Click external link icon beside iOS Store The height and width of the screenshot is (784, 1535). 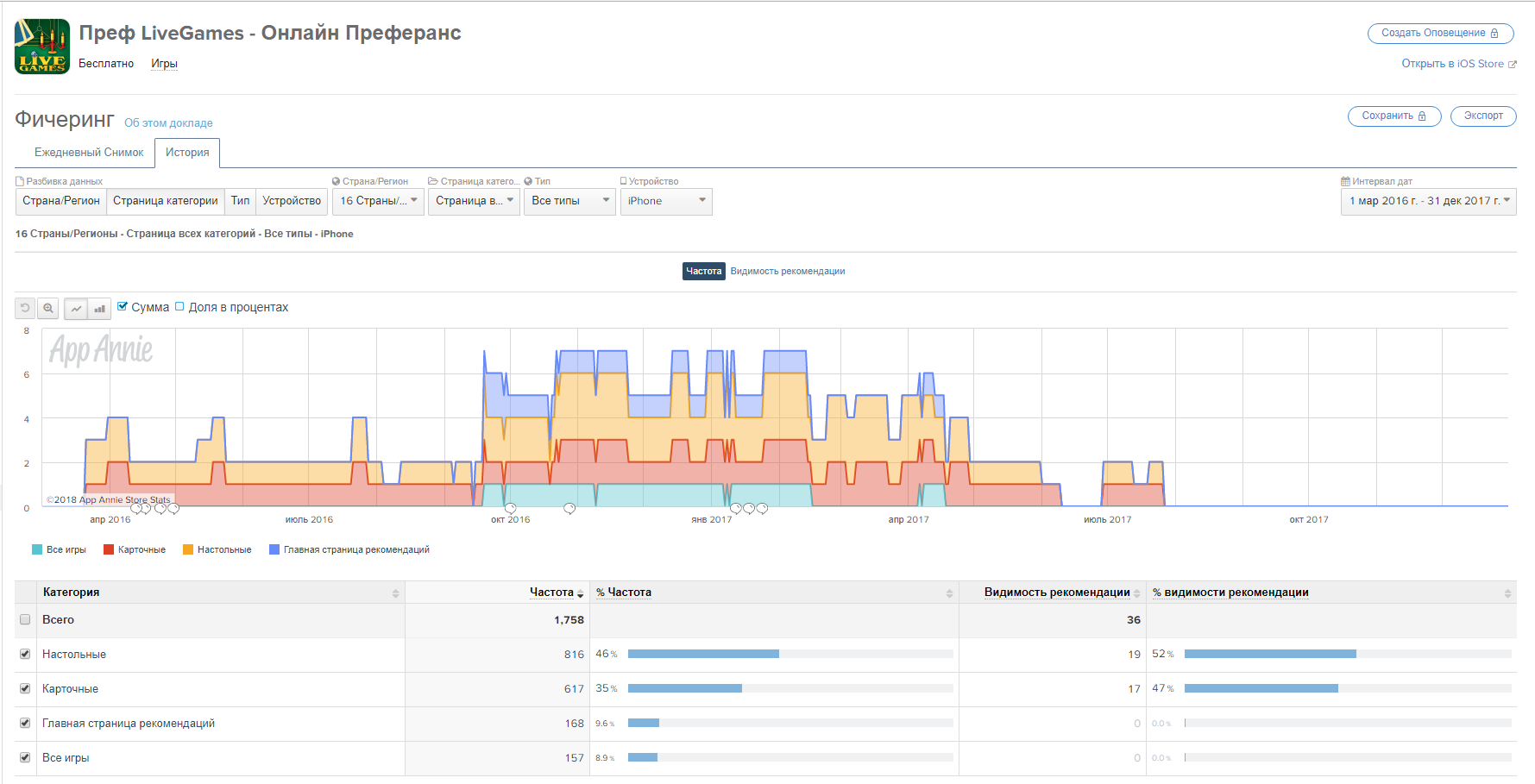(x=1512, y=65)
